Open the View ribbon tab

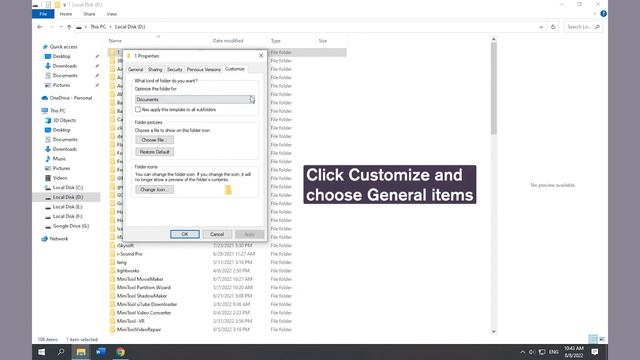pyautogui.click(x=111, y=14)
